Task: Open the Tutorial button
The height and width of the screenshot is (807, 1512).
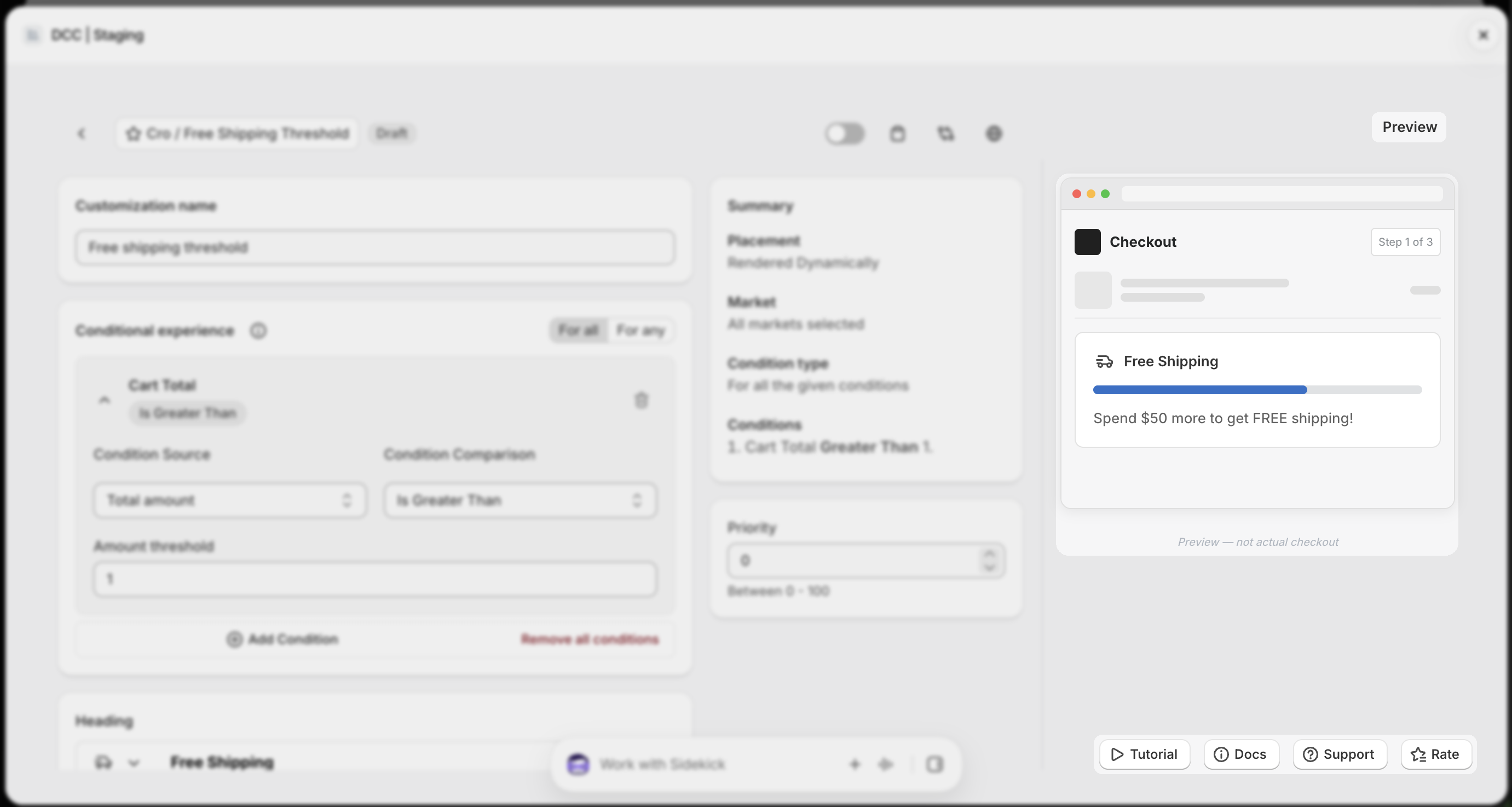Action: pyautogui.click(x=1145, y=754)
